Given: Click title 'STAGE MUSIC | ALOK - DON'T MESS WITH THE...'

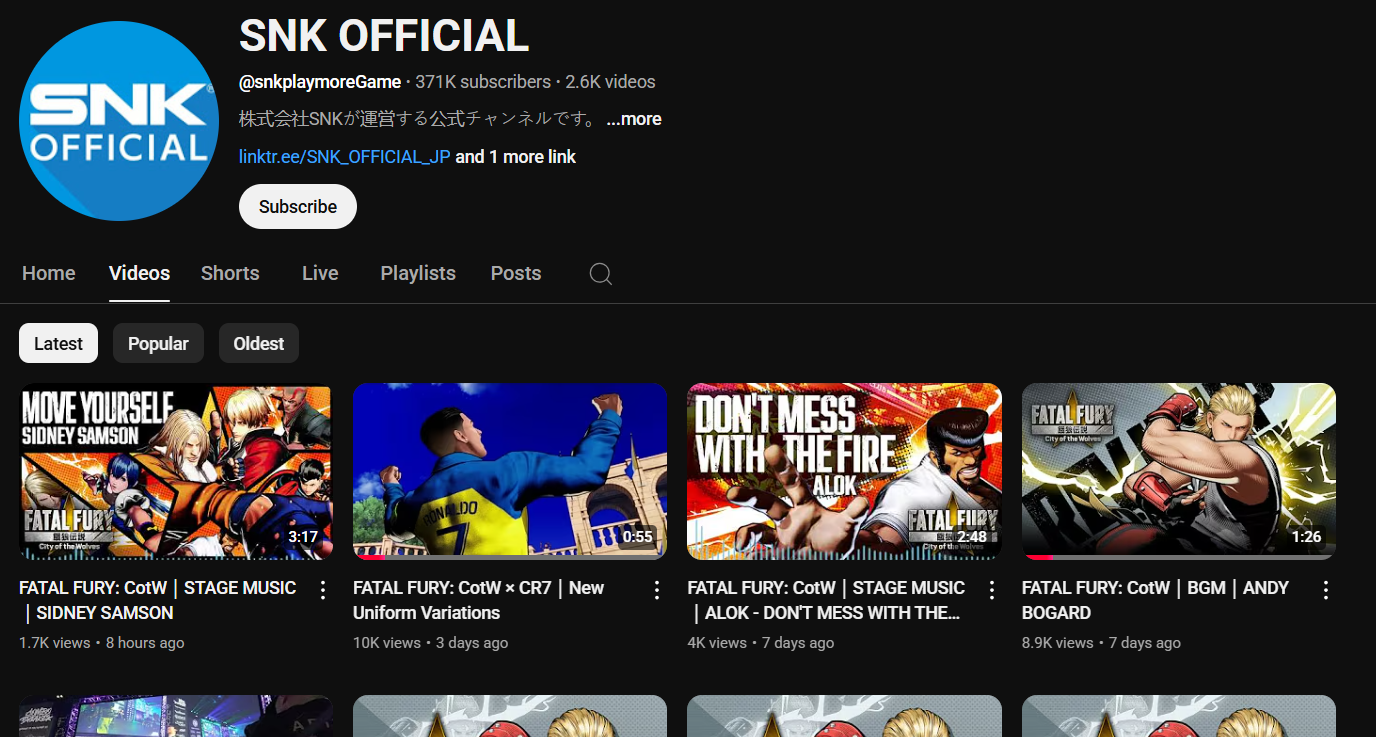Looking at the screenshot, I should (827, 600).
